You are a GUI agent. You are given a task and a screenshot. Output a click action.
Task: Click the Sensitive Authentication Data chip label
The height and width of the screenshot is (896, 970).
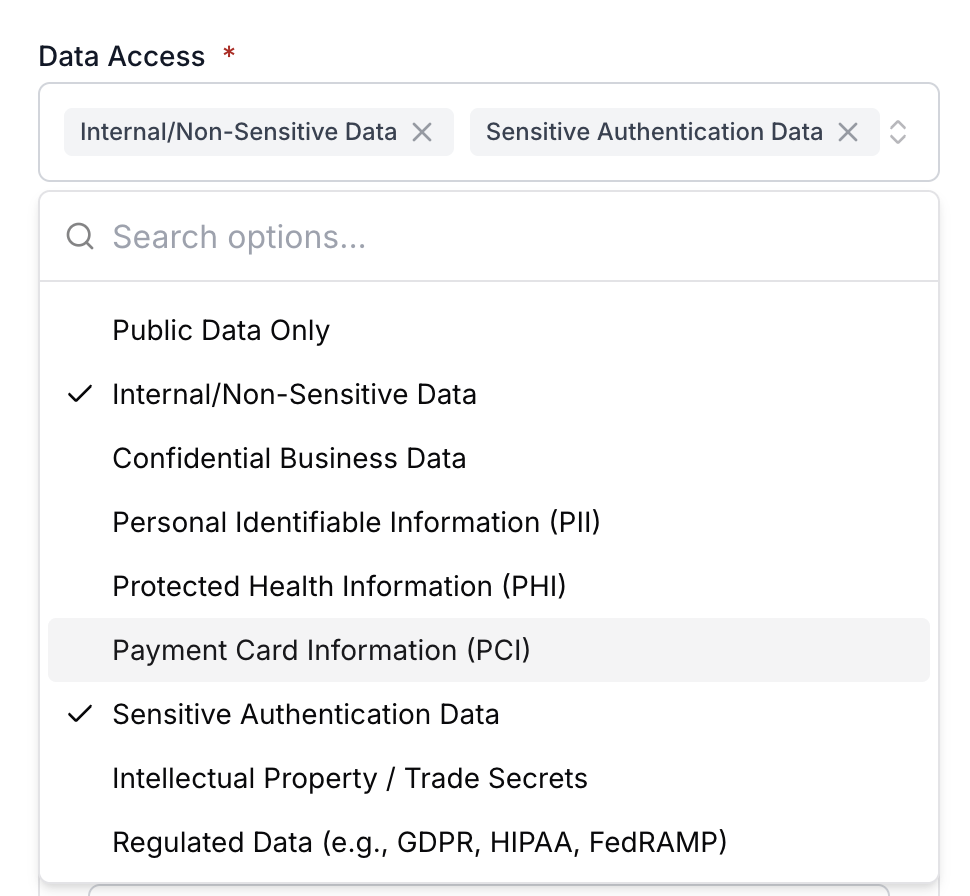[x=654, y=132]
